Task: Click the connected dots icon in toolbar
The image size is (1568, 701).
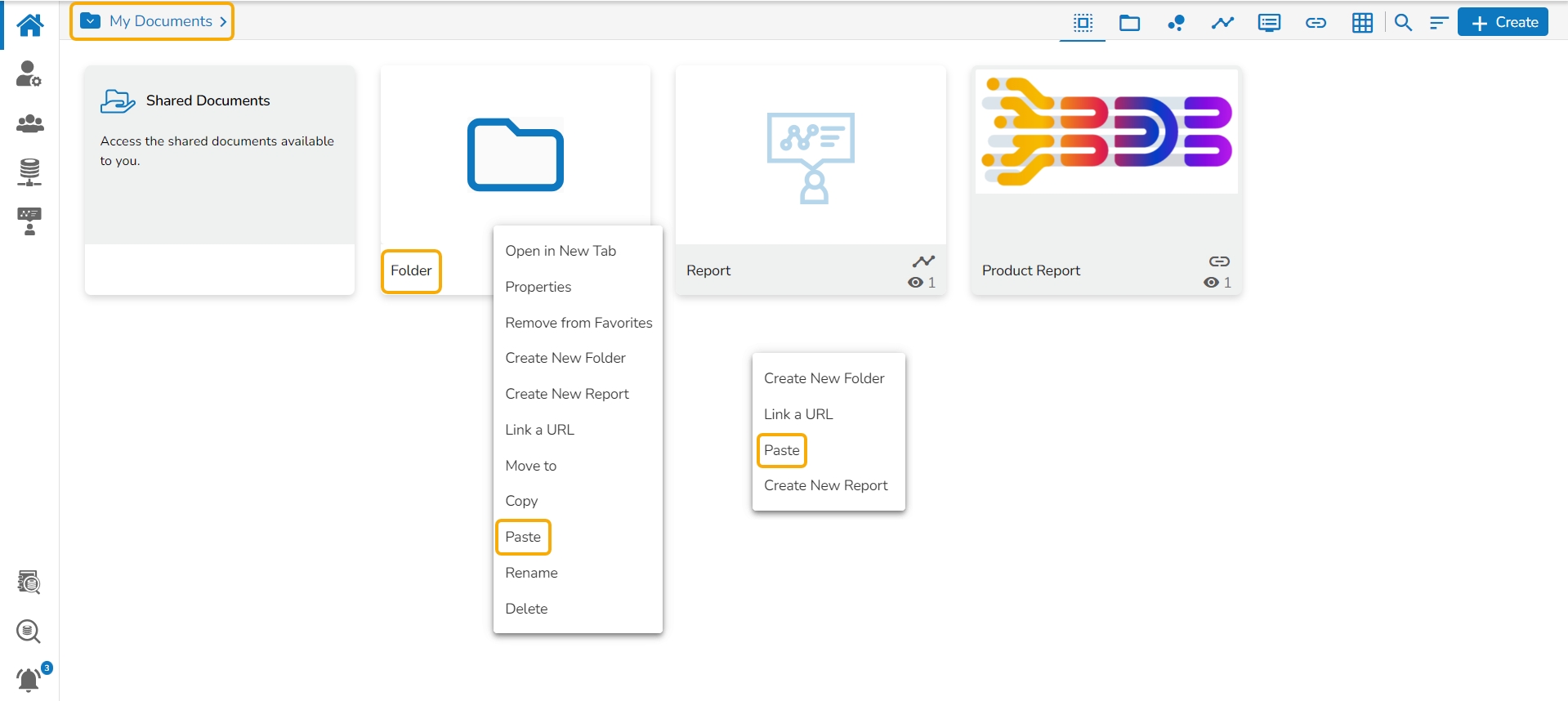Action: 1177,23
